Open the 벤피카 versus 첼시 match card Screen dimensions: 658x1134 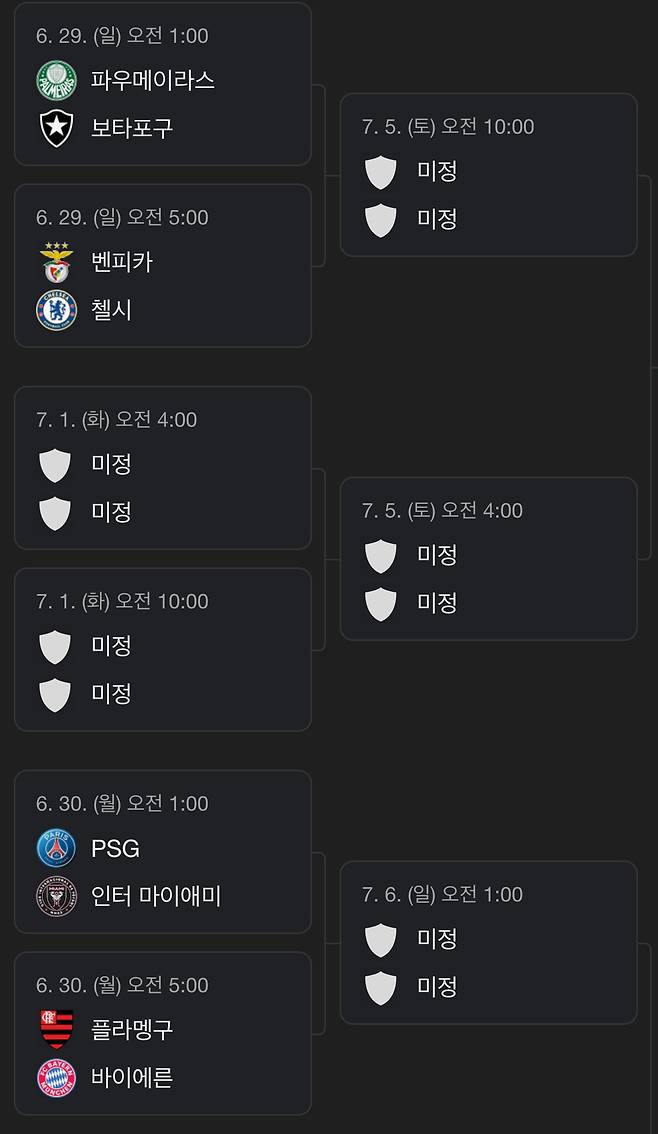(x=162, y=265)
